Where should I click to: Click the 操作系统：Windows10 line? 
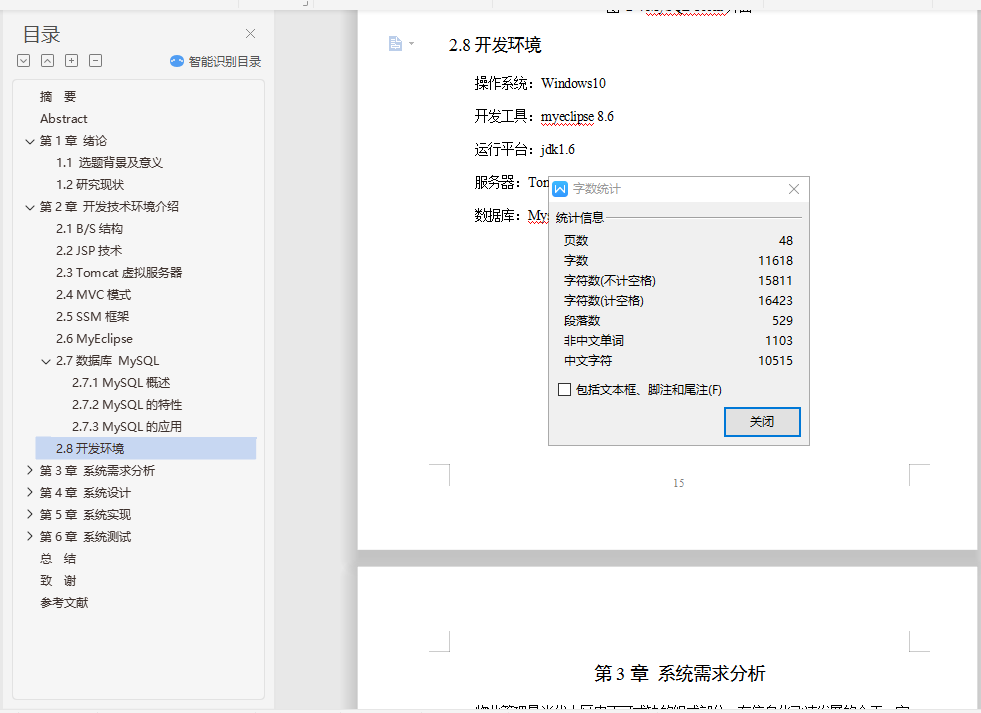point(540,83)
